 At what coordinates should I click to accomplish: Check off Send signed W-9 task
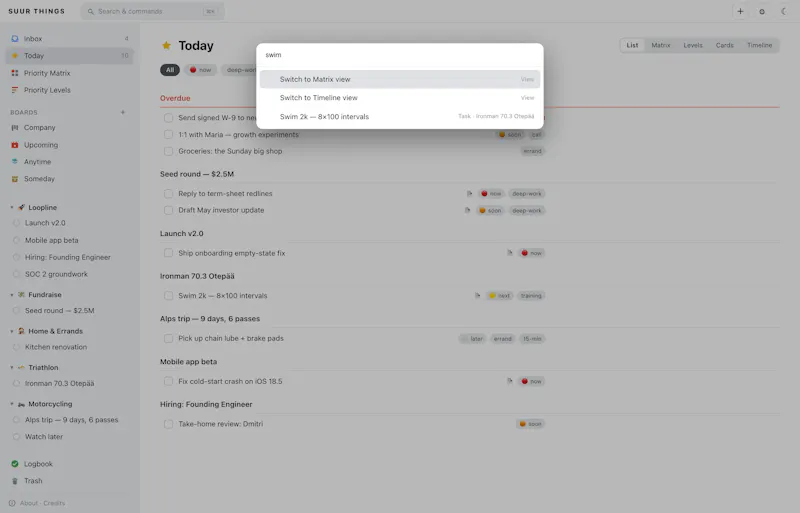(x=168, y=118)
